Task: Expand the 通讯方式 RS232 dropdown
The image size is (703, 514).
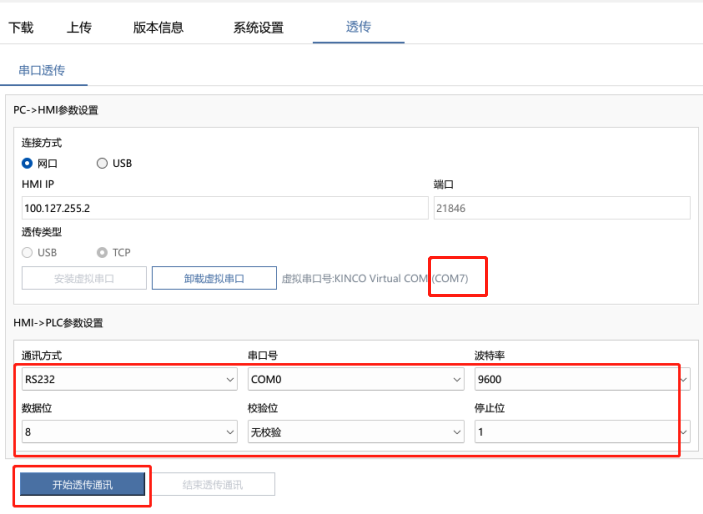Action: pyautogui.click(x=130, y=379)
